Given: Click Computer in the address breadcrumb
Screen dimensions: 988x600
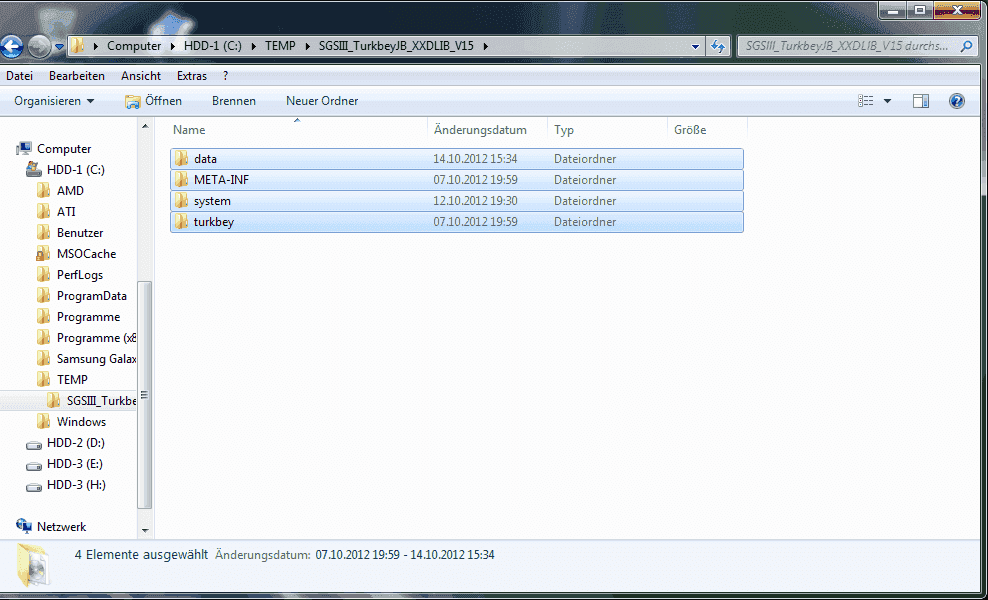Looking at the screenshot, I should point(134,46).
